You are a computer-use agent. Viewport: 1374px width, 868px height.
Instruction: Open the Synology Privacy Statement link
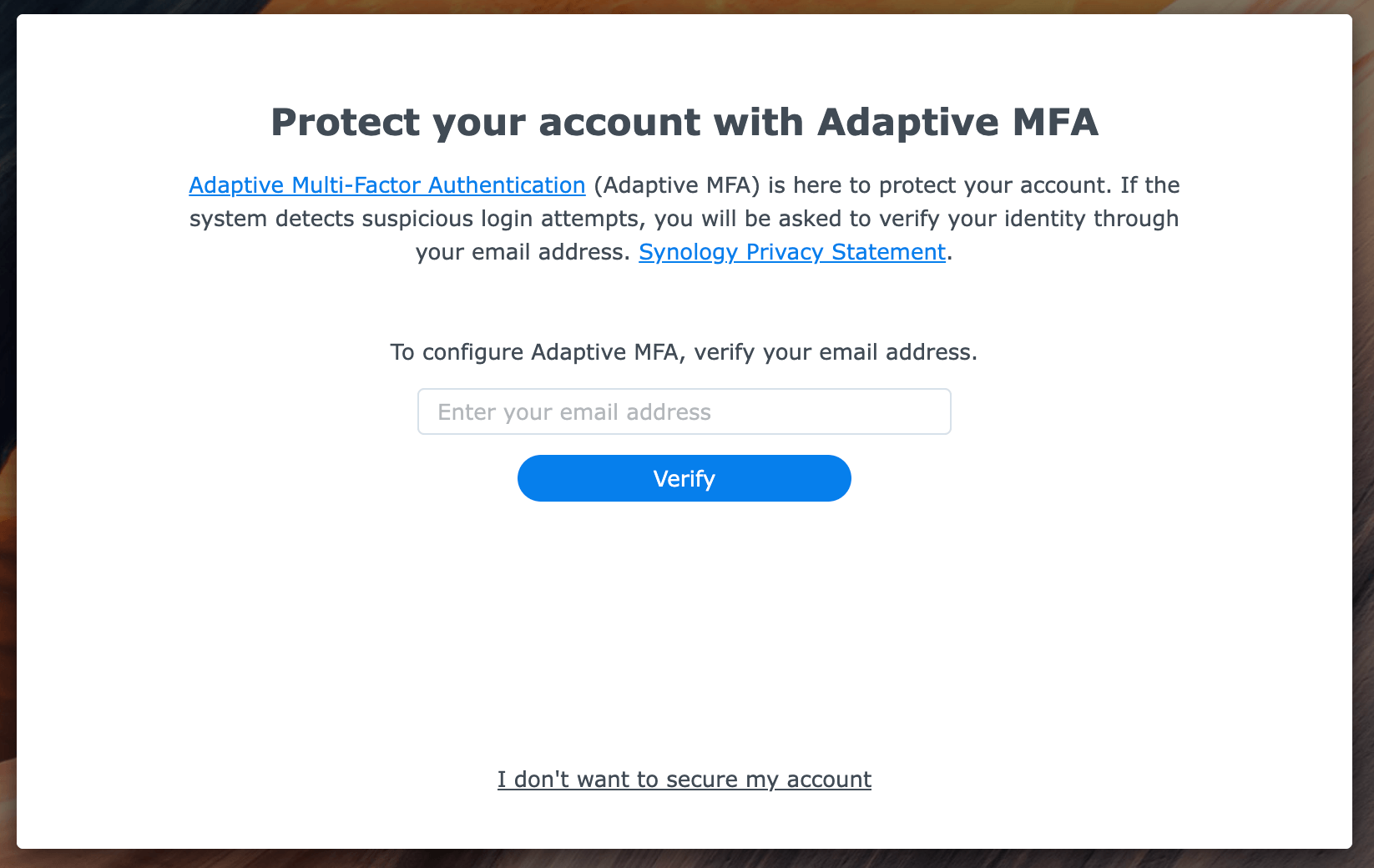point(791,252)
